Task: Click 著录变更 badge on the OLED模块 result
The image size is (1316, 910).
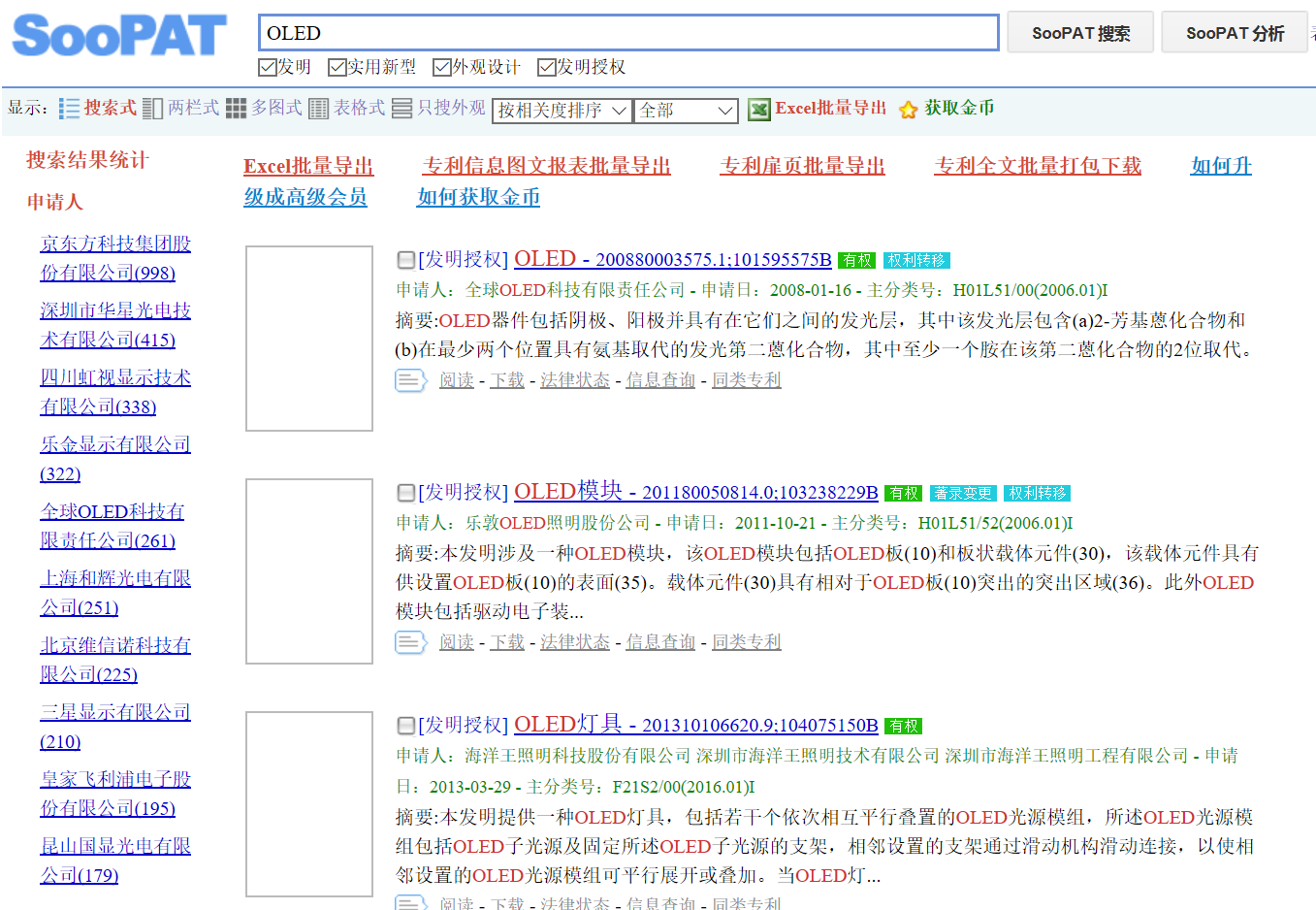Action: coord(963,493)
